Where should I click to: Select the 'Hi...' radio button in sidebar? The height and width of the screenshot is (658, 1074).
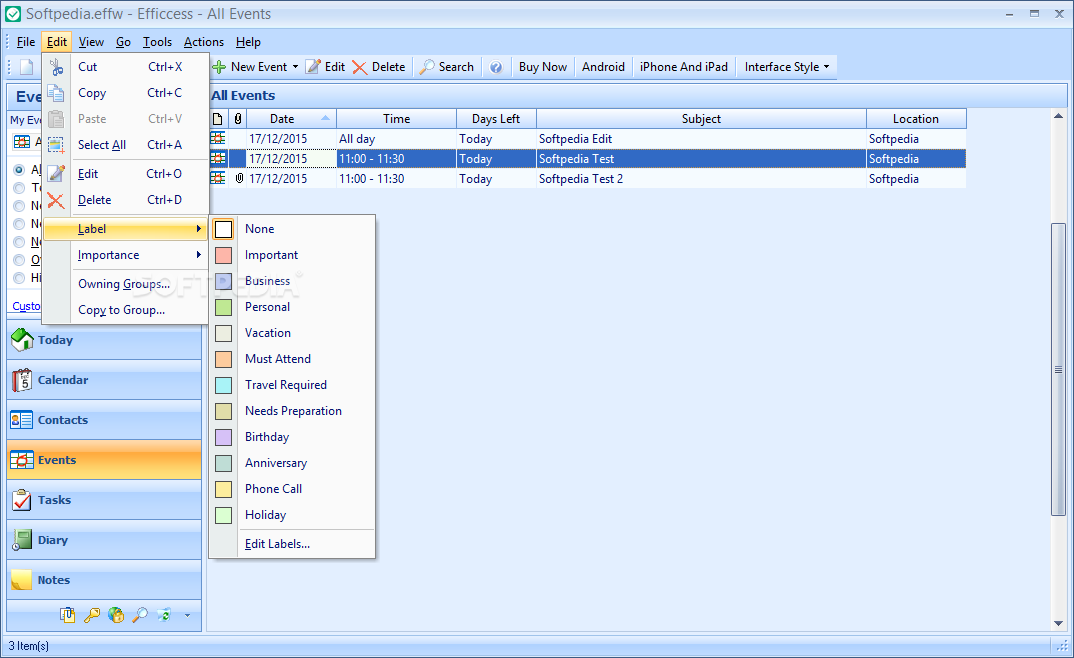tap(19, 277)
